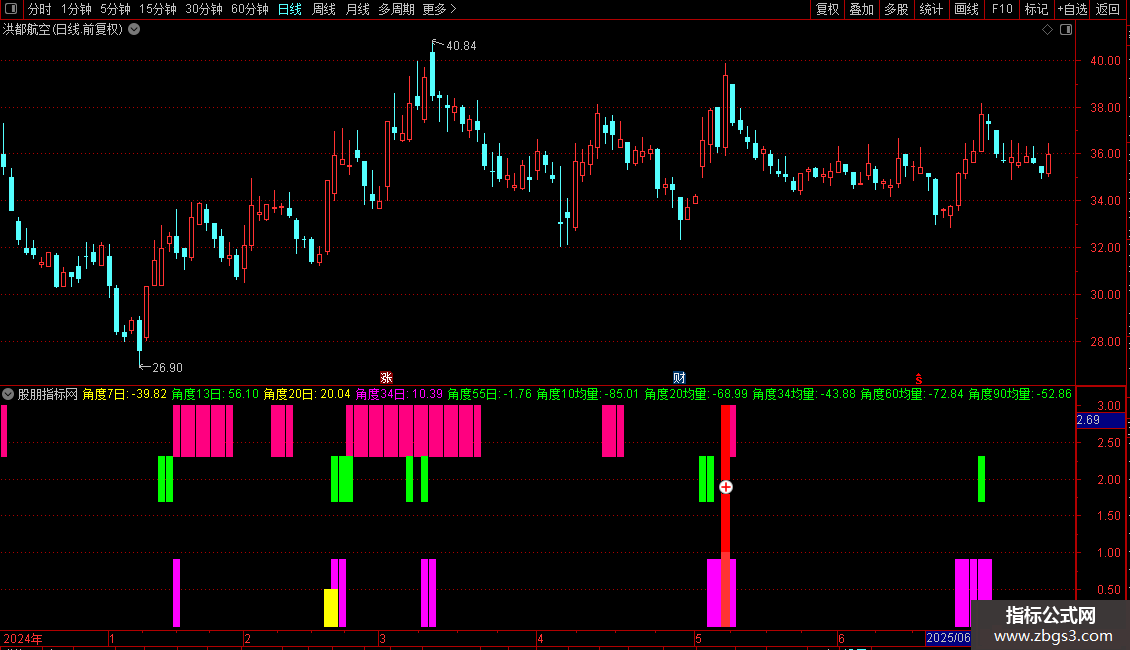Click the red 涨 event marker
Viewport: 1130px width, 650px height.
pyautogui.click(x=386, y=378)
